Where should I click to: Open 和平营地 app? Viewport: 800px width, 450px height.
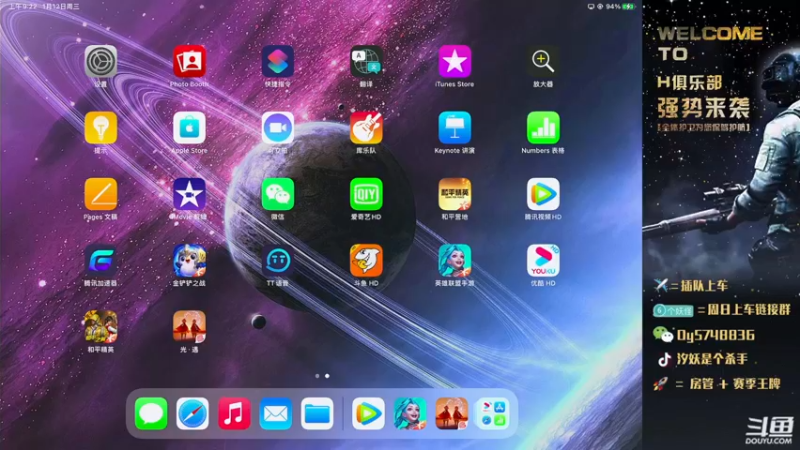point(455,194)
